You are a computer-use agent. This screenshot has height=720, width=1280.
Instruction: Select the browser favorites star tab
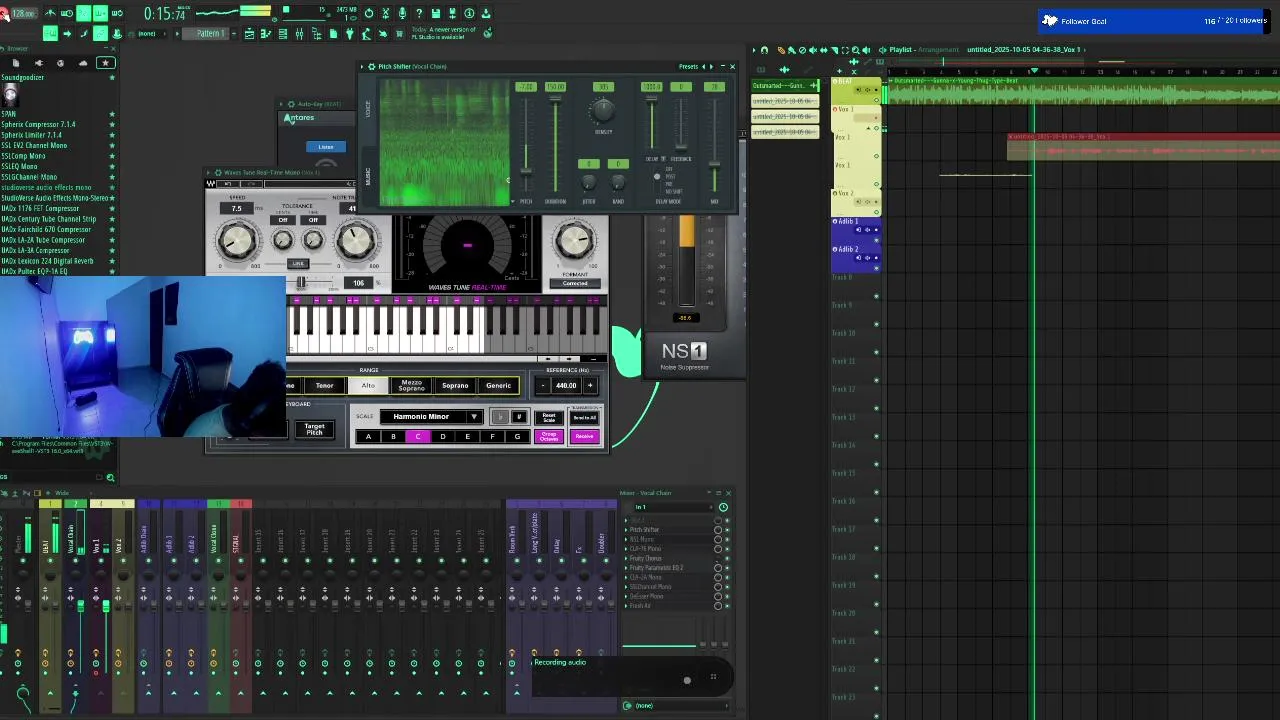[105, 63]
